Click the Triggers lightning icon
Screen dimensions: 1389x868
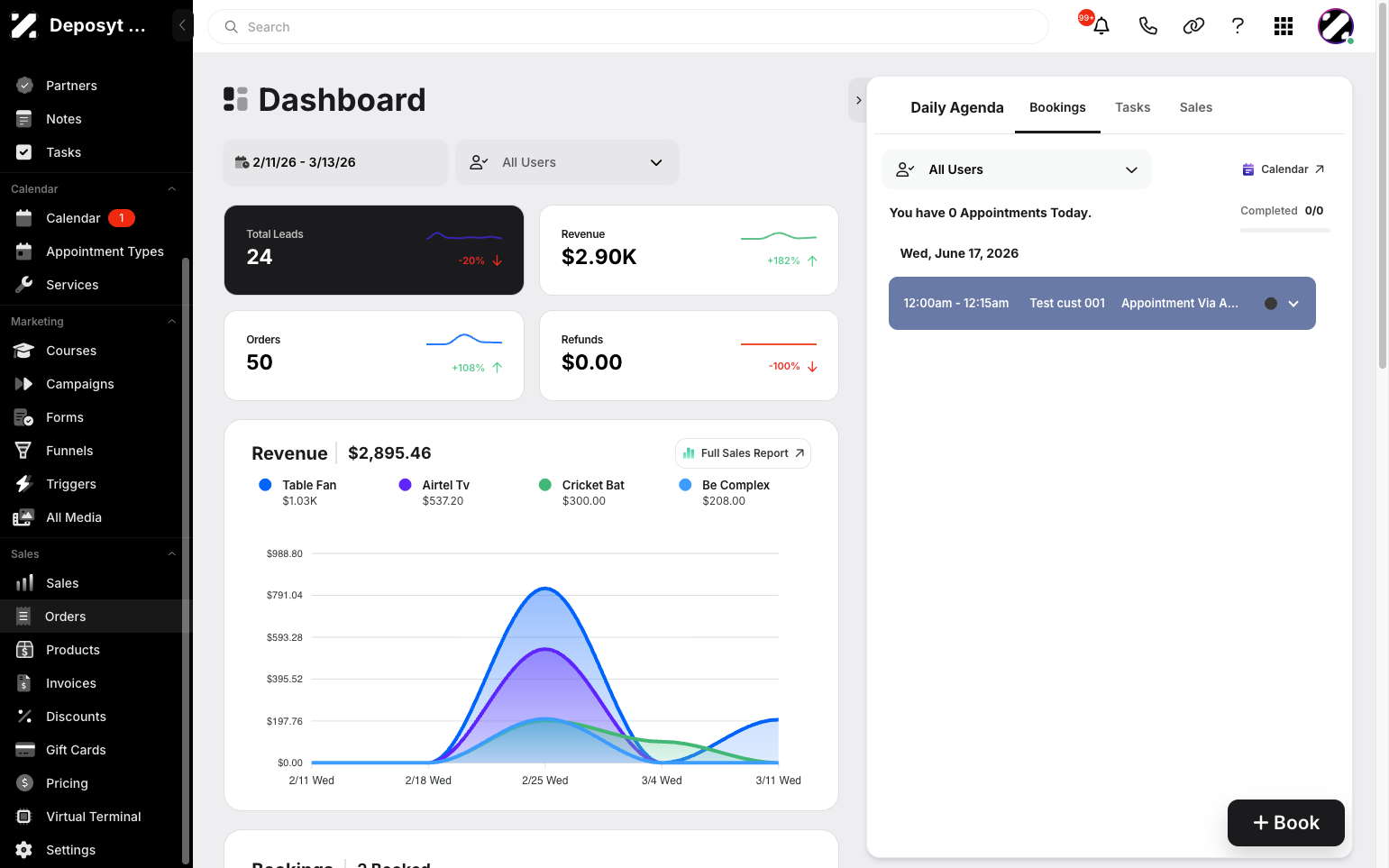[x=24, y=484]
